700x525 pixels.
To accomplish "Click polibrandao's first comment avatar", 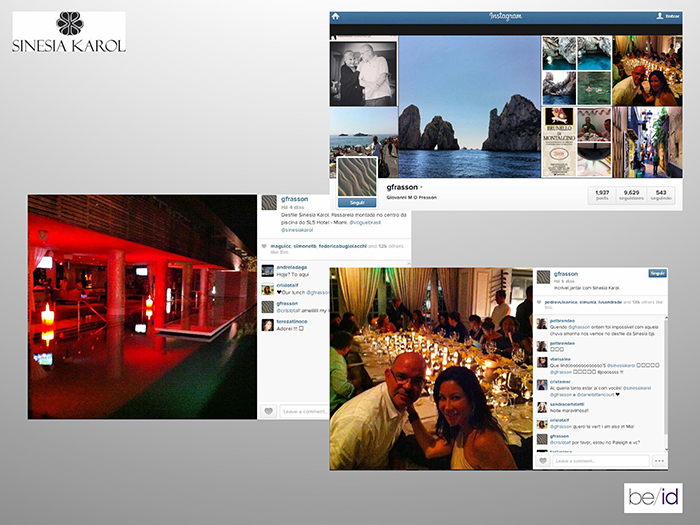I will click(542, 324).
